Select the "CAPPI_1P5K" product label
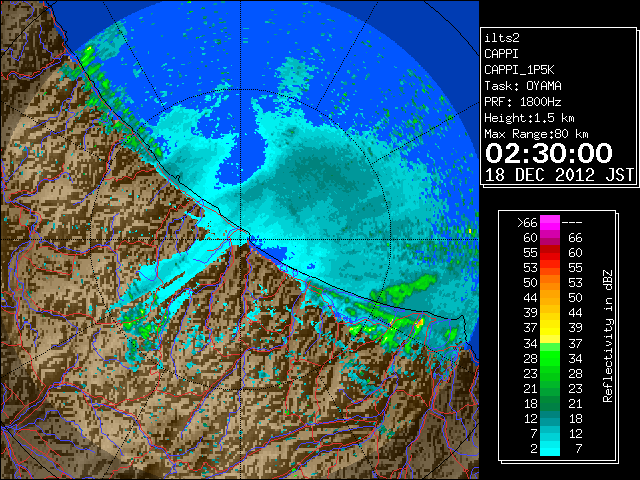This screenshot has height=480, width=640. tap(519, 70)
